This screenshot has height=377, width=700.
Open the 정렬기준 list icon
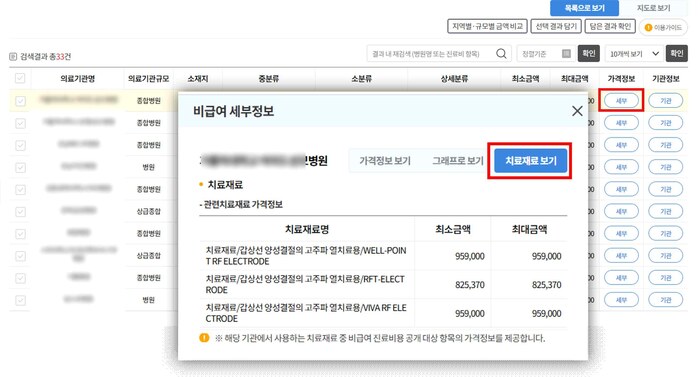point(566,54)
